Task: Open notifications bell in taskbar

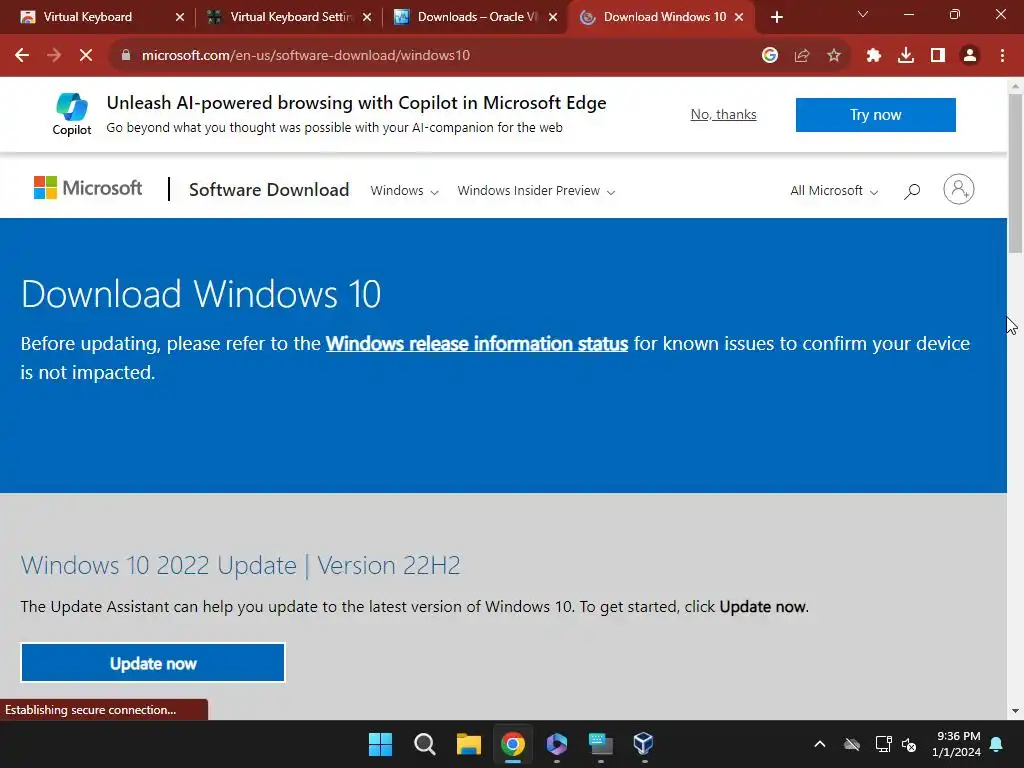Action: 997,744
